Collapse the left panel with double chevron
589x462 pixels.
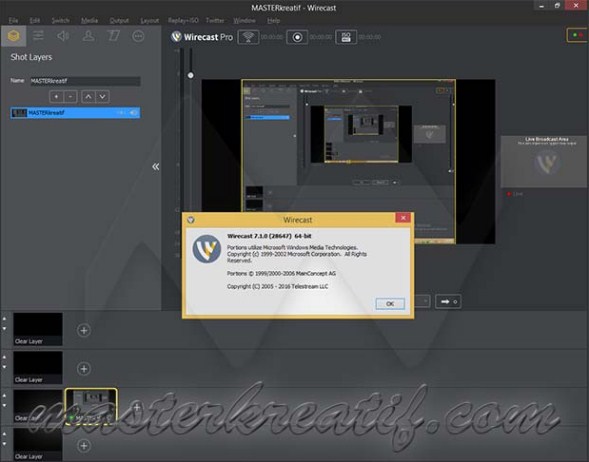point(156,166)
